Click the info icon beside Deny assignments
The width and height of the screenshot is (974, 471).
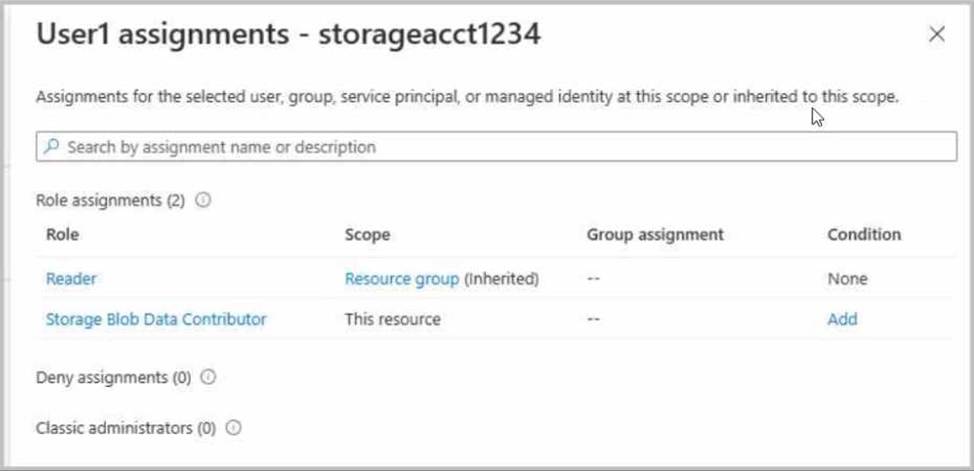click(209, 378)
